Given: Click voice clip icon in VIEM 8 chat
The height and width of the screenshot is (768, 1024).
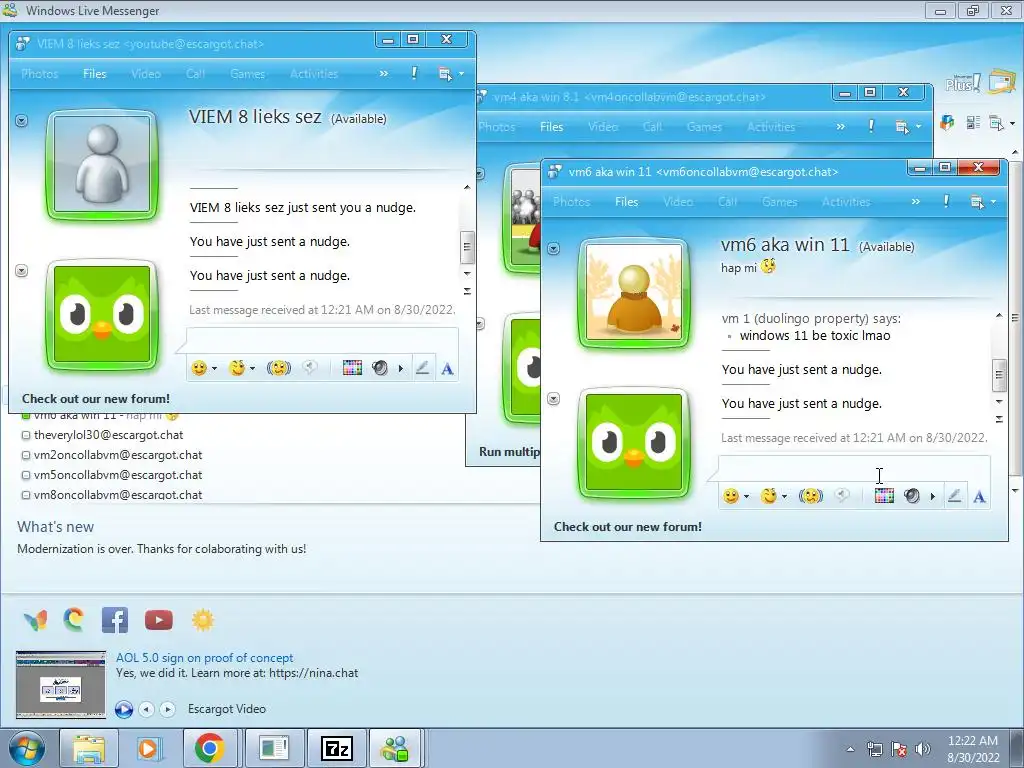Looking at the screenshot, I should tap(310, 368).
